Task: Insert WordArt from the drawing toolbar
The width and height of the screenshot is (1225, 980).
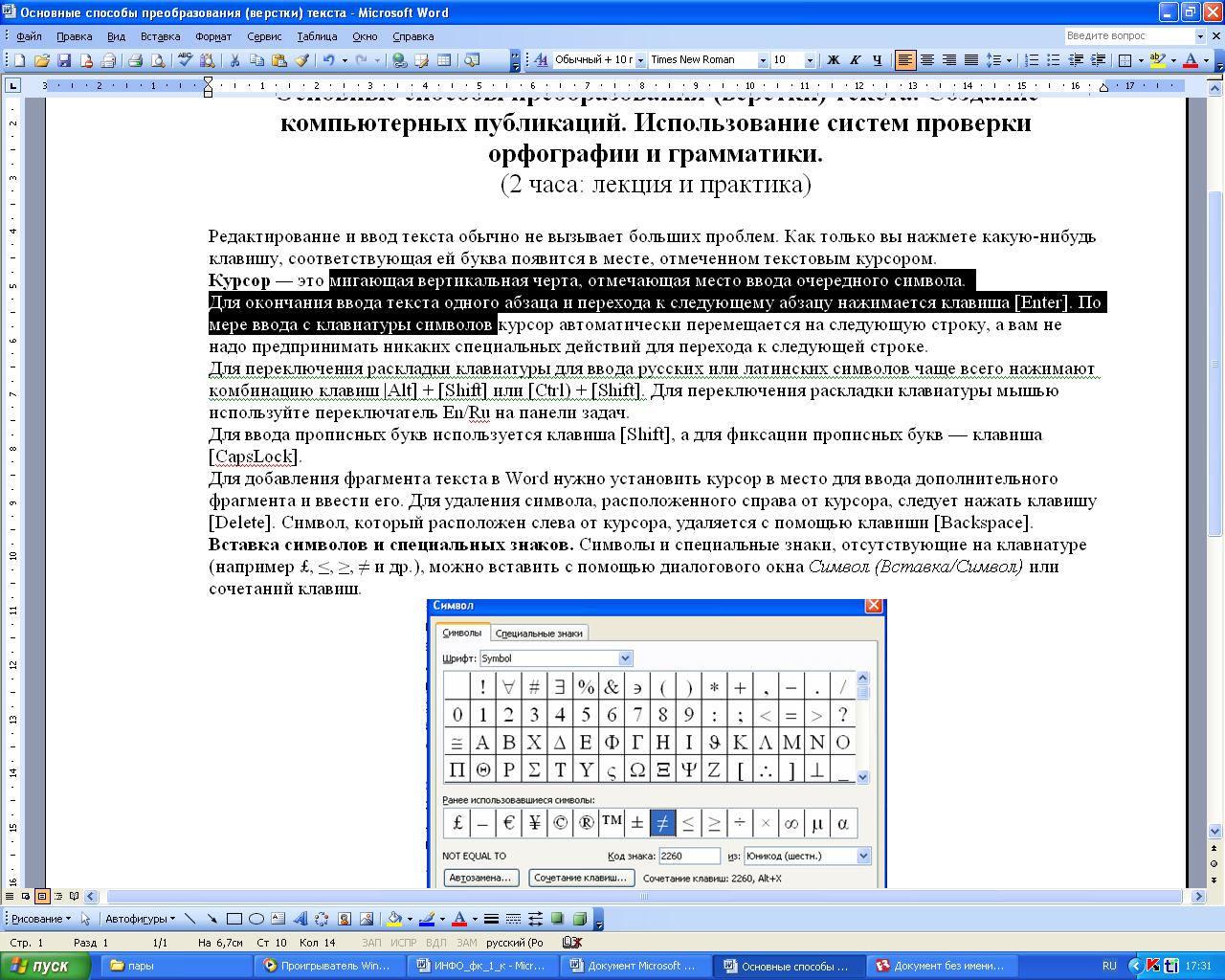Action: [x=300, y=919]
